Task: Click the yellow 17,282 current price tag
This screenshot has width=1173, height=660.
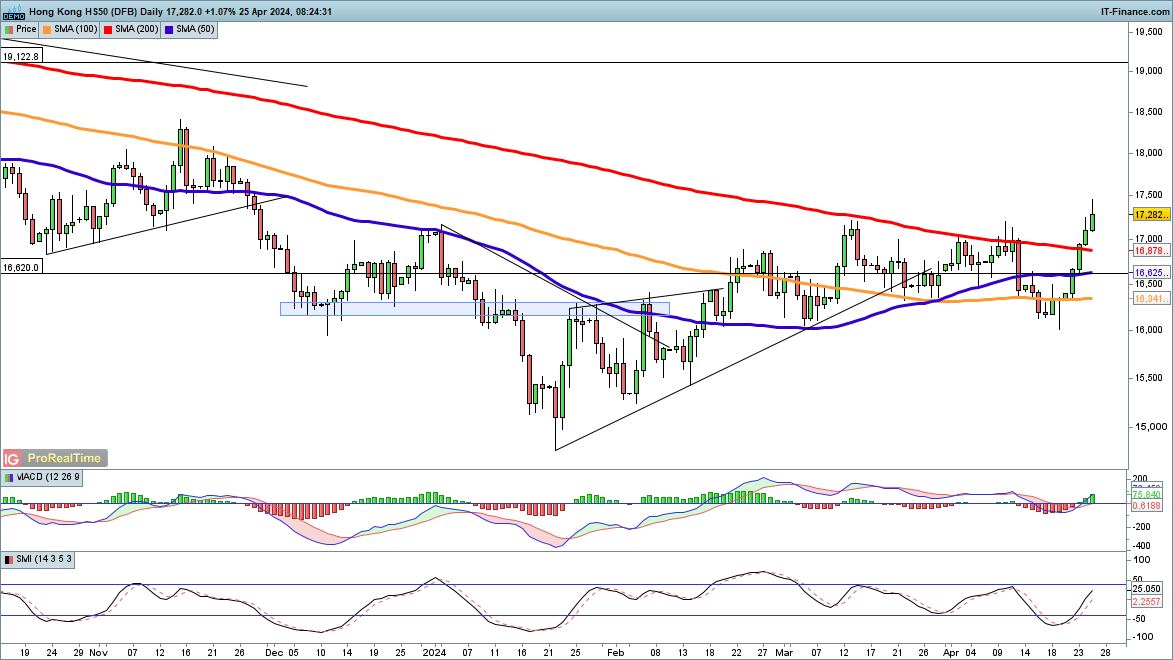Action: (1150, 215)
